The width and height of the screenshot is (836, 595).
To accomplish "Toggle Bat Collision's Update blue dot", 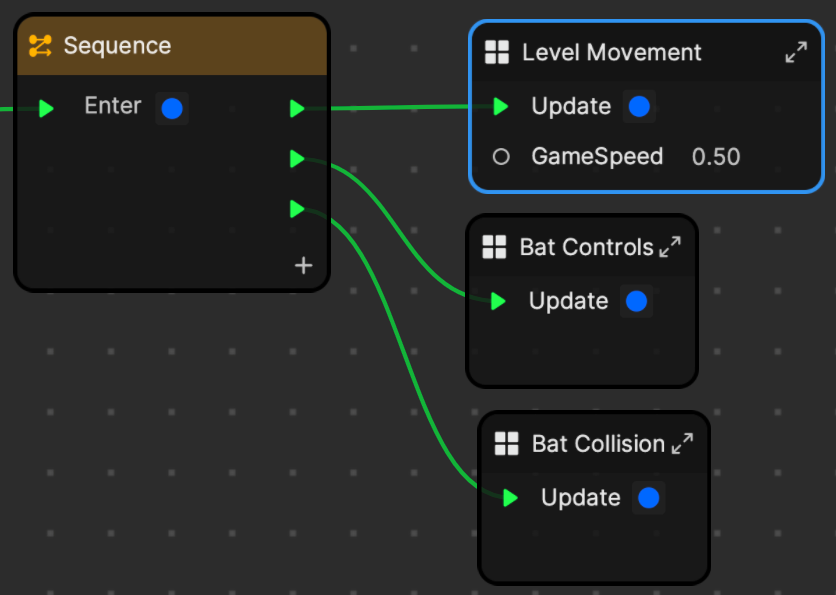I will pyautogui.click(x=649, y=498).
